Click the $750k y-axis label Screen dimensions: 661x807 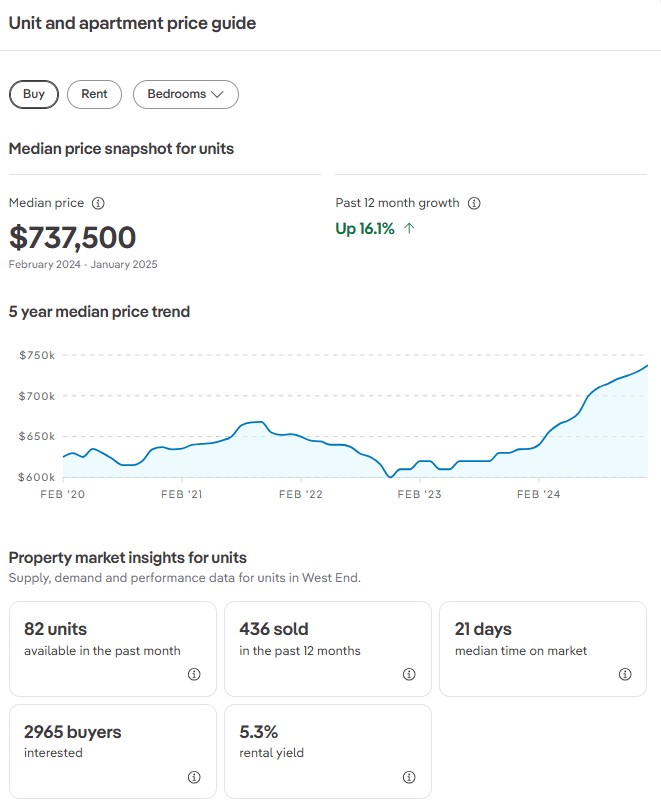click(x=36, y=355)
